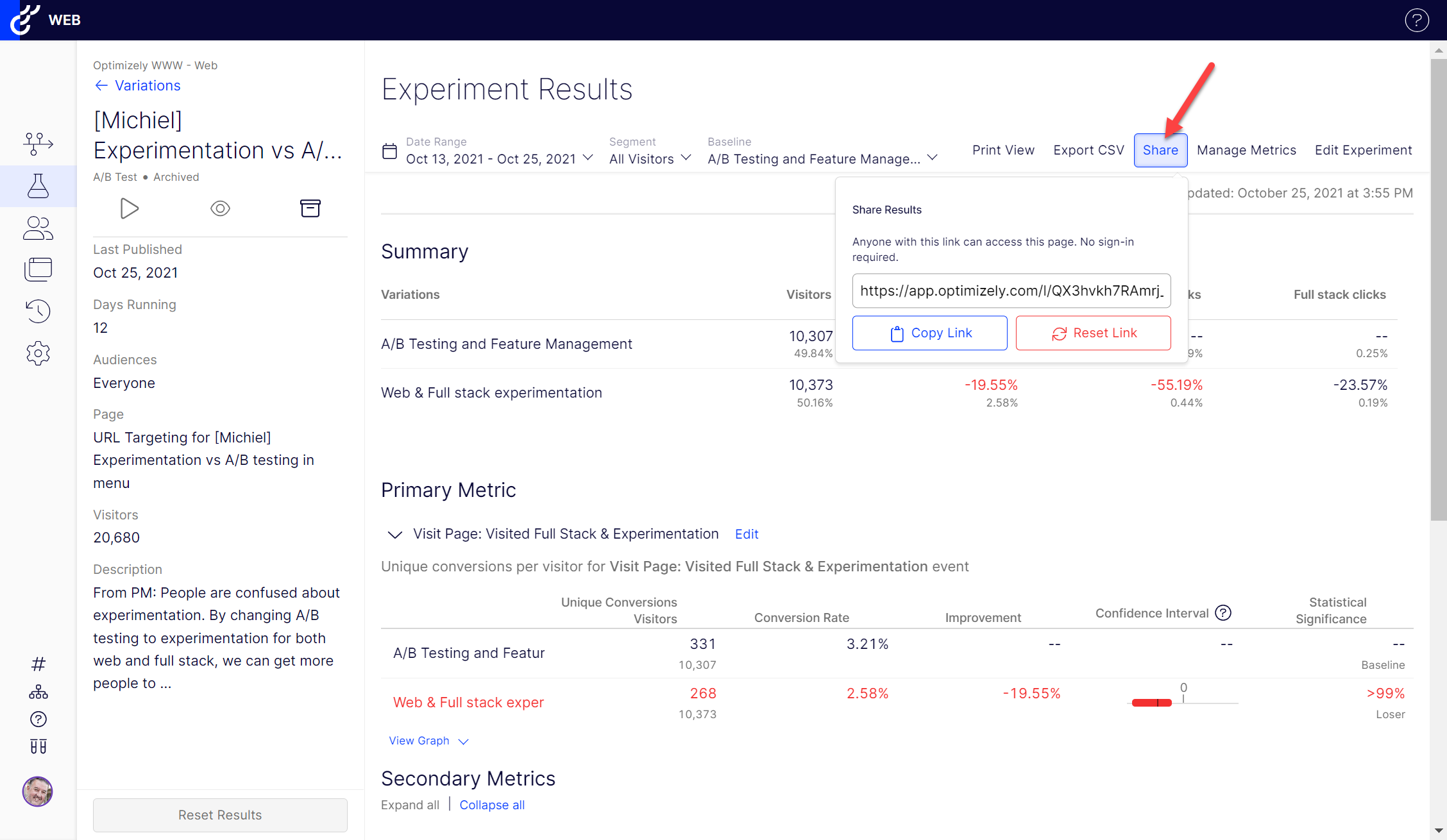The image size is (1447, 840).
Task: Open the Baseline variation dropdown
Action: (x=822, y=159)
